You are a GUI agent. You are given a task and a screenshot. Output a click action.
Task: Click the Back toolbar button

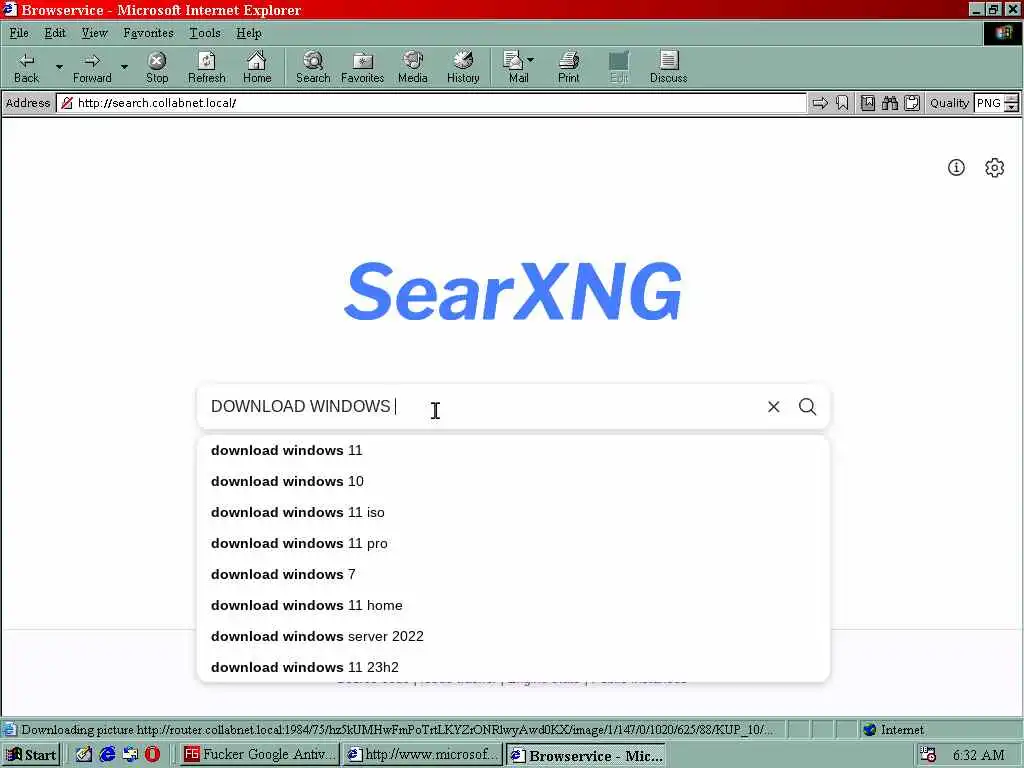(27, 68)
